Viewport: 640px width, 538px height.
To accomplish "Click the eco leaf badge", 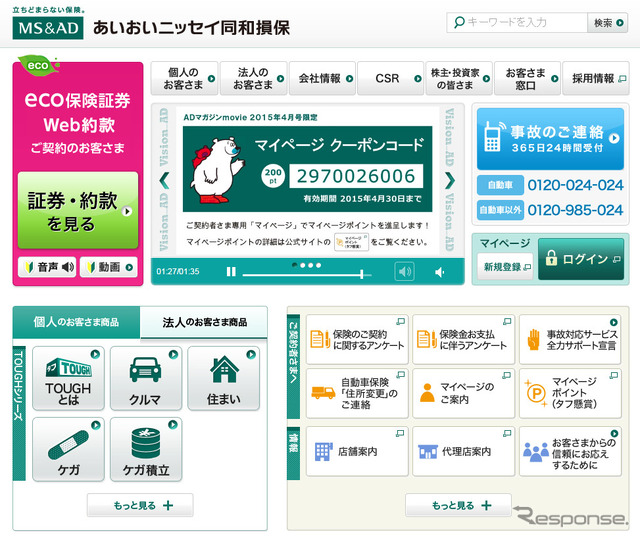I will point(38,65).
